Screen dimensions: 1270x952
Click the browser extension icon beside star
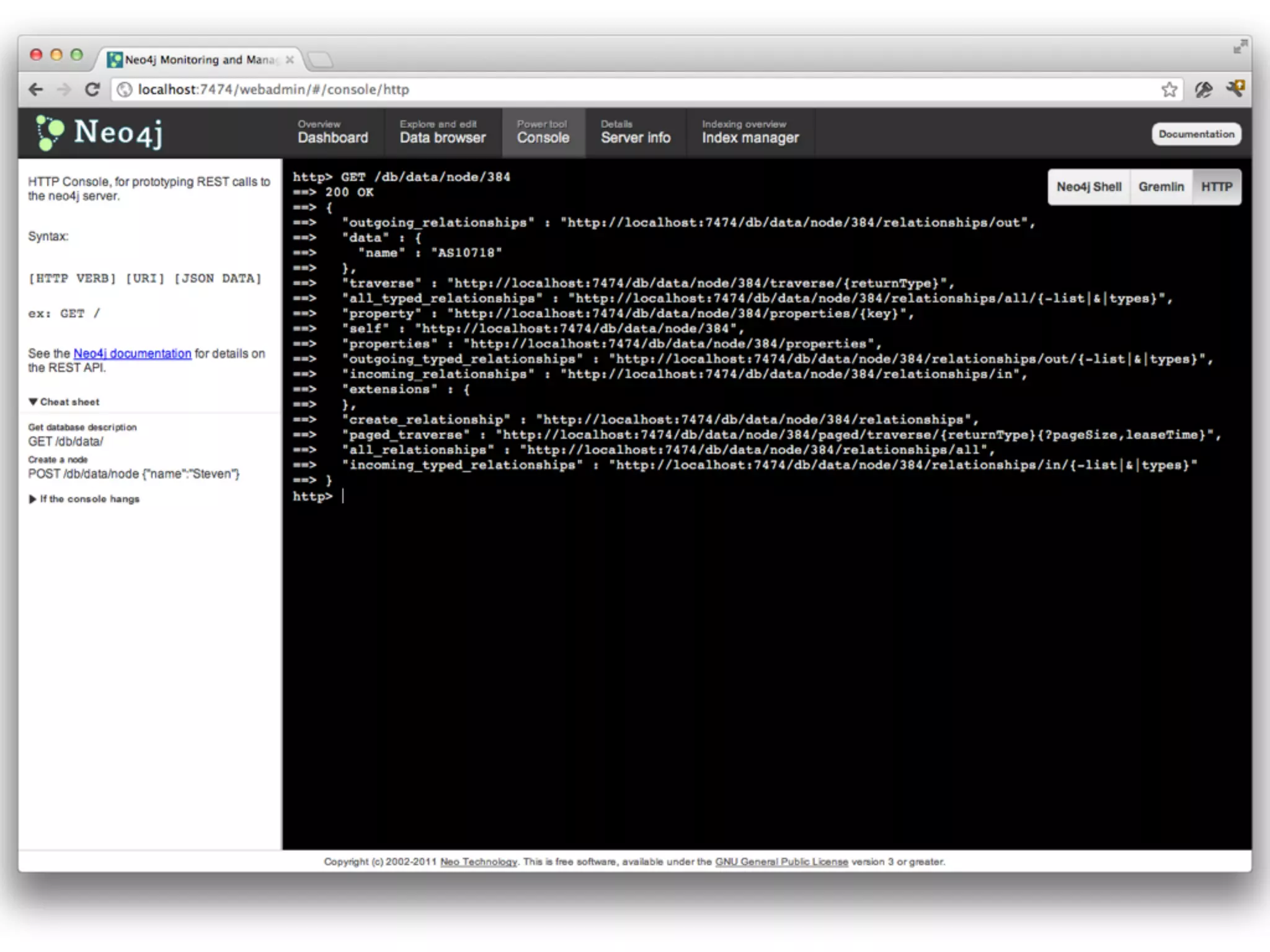coord(1203,89)
